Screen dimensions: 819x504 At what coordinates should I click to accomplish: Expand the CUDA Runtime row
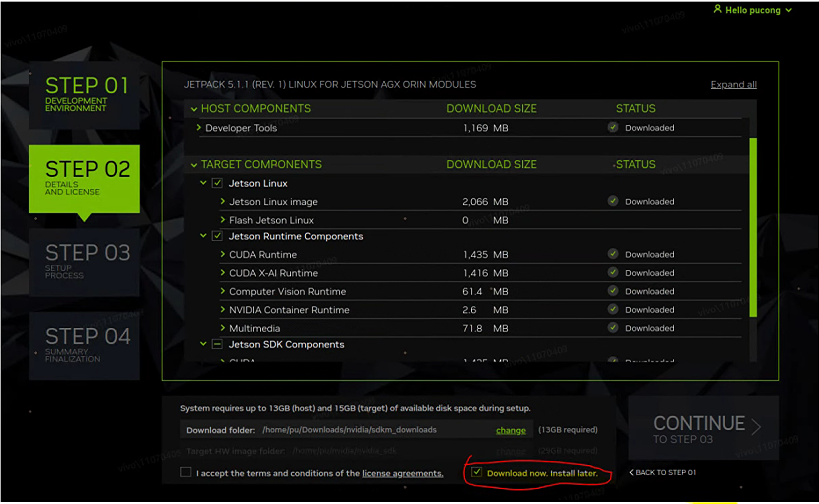click(223, 254)
